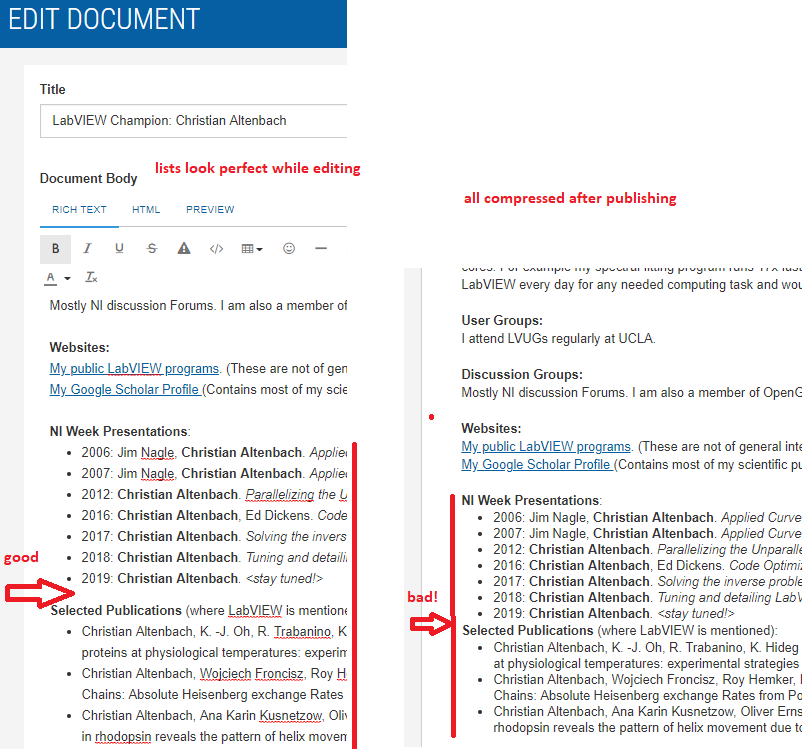Click the 'Discussion Groups:' heading in the published view
The width and height of the screenshot is (802, 749).
click(x=522, y=374)
